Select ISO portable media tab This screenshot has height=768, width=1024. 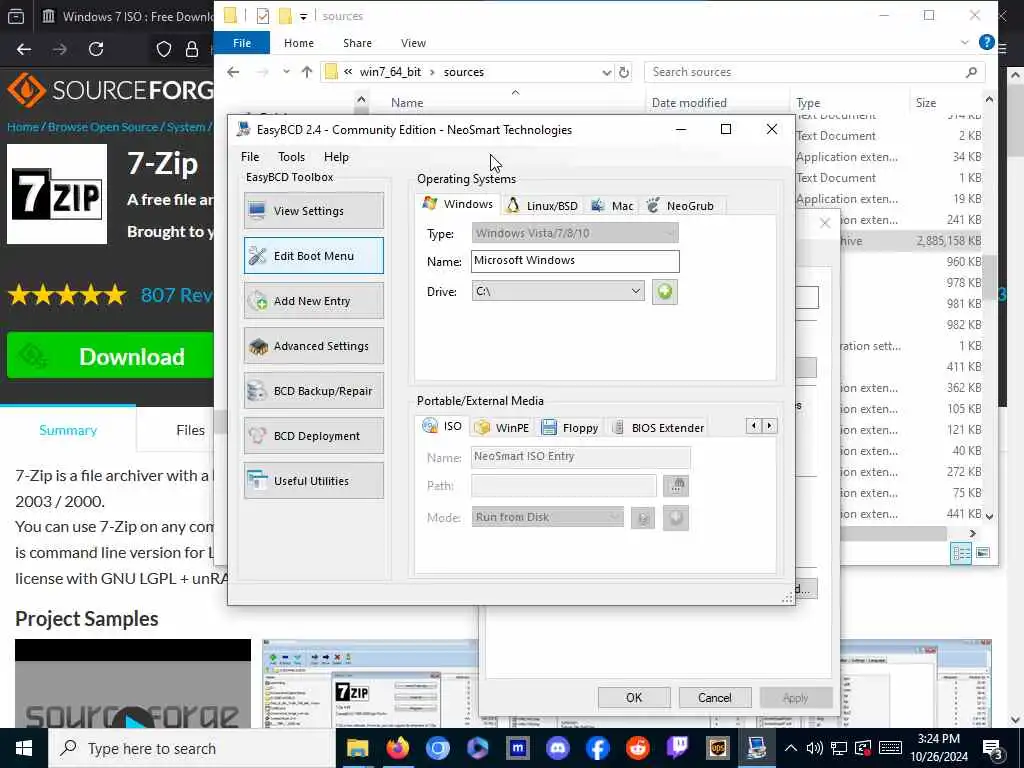click(x=442, y=426)
